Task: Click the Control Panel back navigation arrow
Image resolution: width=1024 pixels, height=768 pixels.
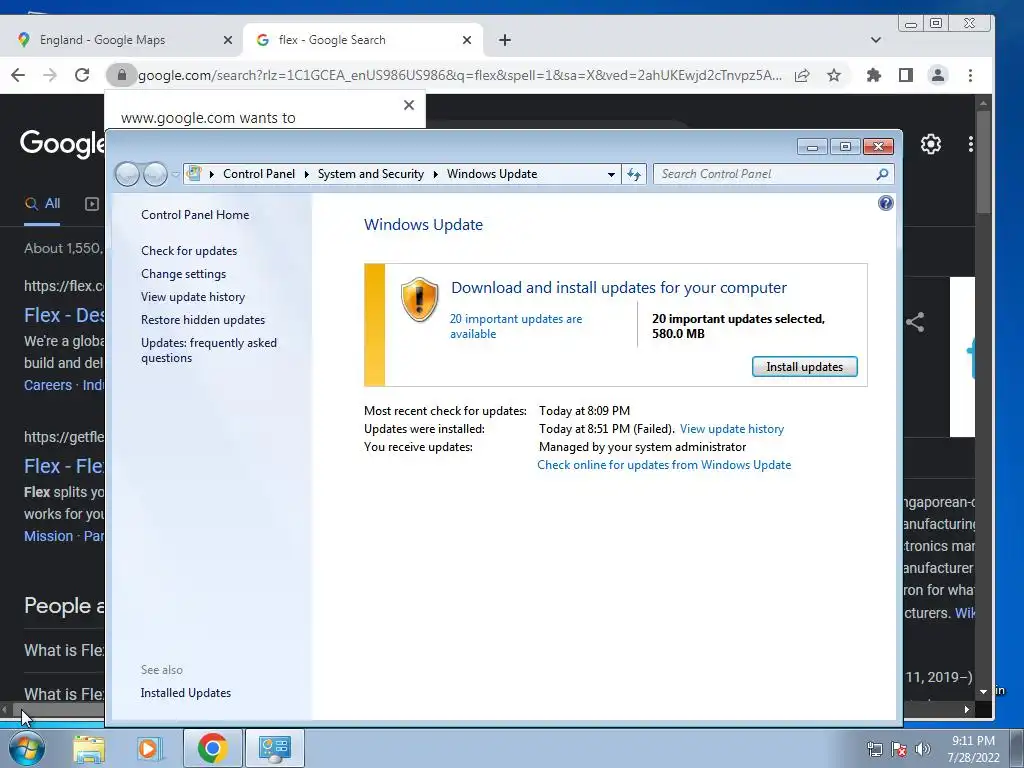Action: click(127, 174)
